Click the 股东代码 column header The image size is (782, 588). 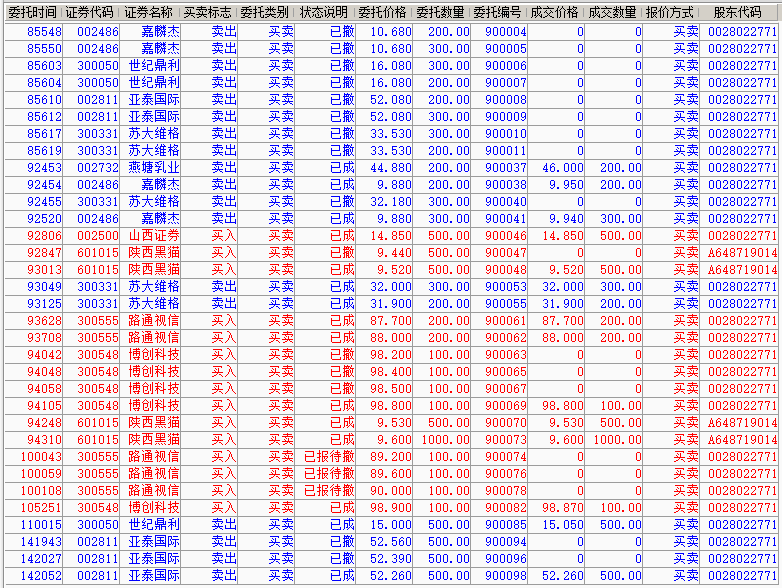[x=738, y=12]
